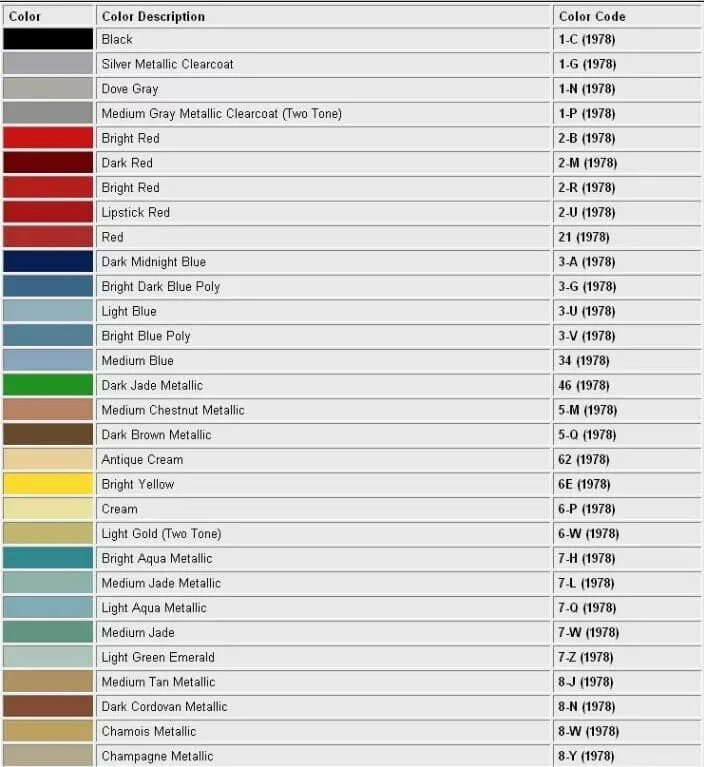704x767 pixels.
Task: Click the Chamois Metallic swatch
Action: click(48, 731)
